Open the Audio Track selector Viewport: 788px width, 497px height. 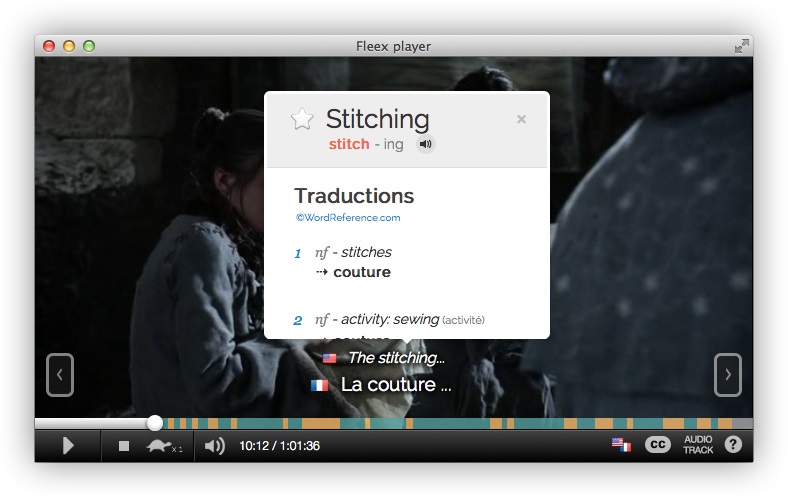pos(698,445)
